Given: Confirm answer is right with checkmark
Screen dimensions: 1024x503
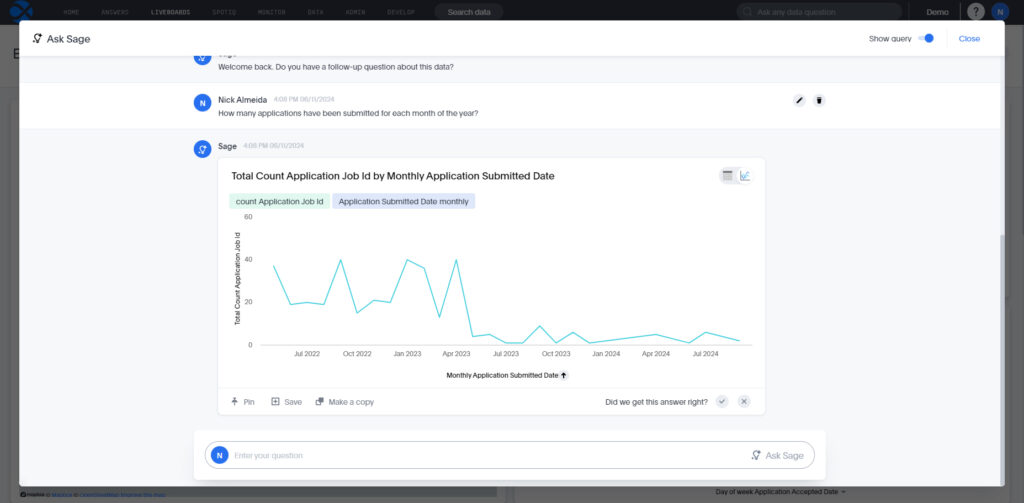Looking at the screenshot, I should click(722, 401).
